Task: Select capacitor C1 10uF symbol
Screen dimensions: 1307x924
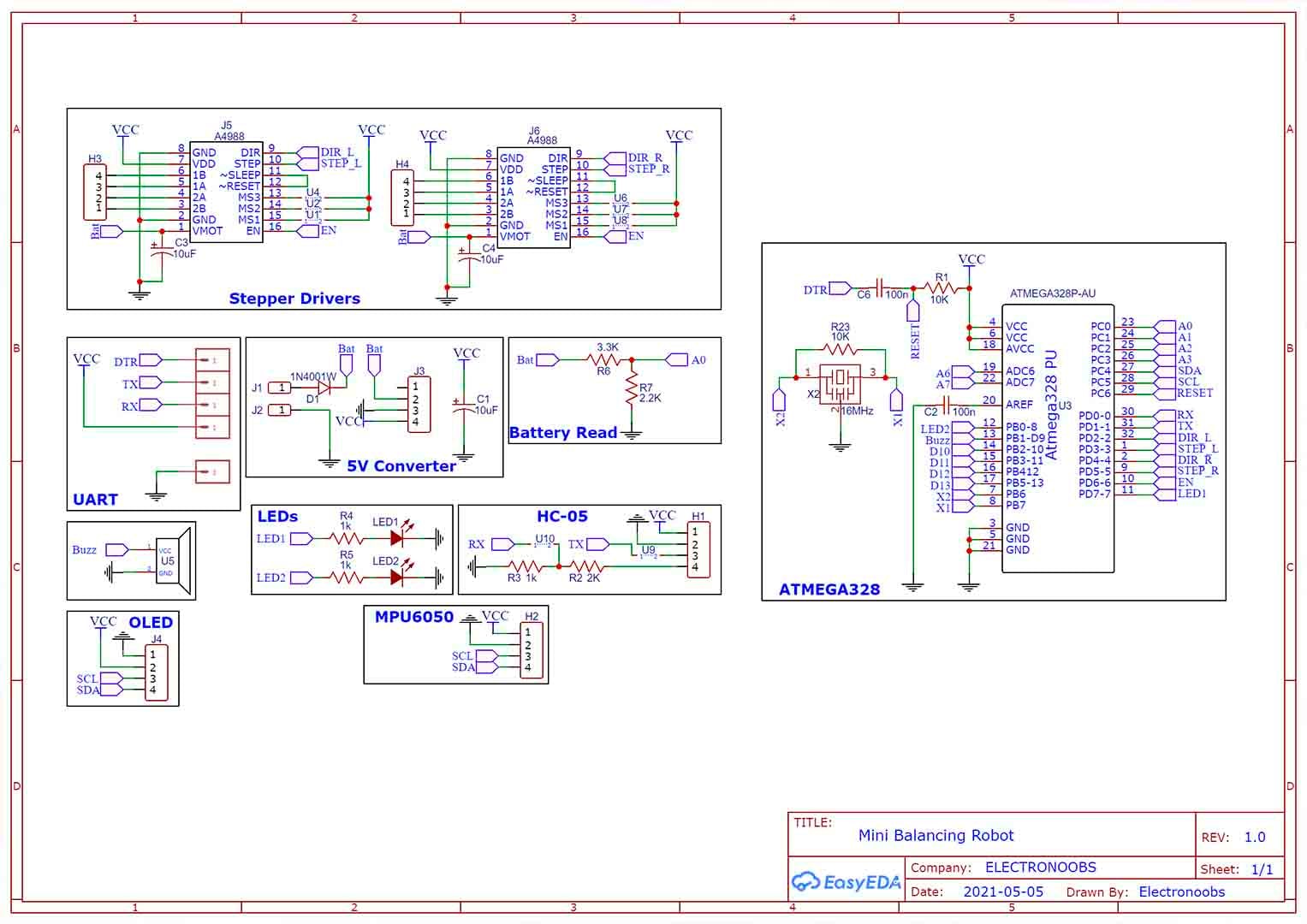Action: coord(464,406)
